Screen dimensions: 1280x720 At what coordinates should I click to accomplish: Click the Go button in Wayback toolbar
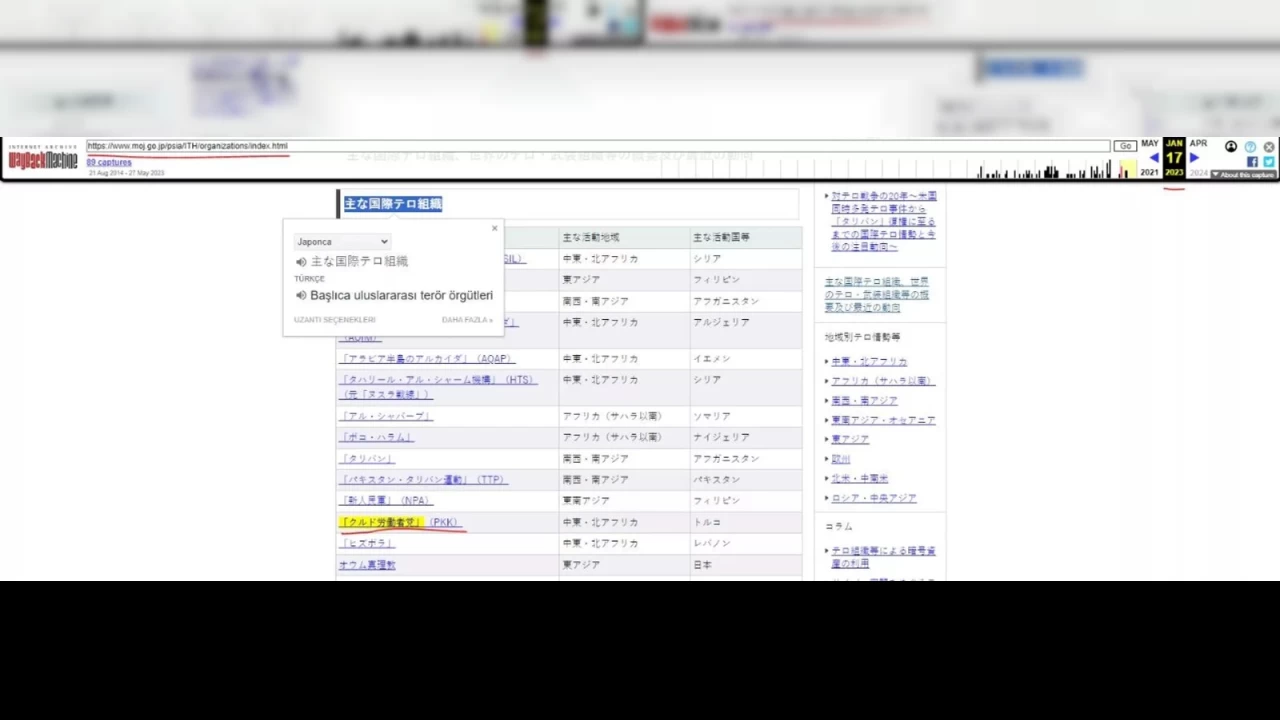click(1125, 146)
